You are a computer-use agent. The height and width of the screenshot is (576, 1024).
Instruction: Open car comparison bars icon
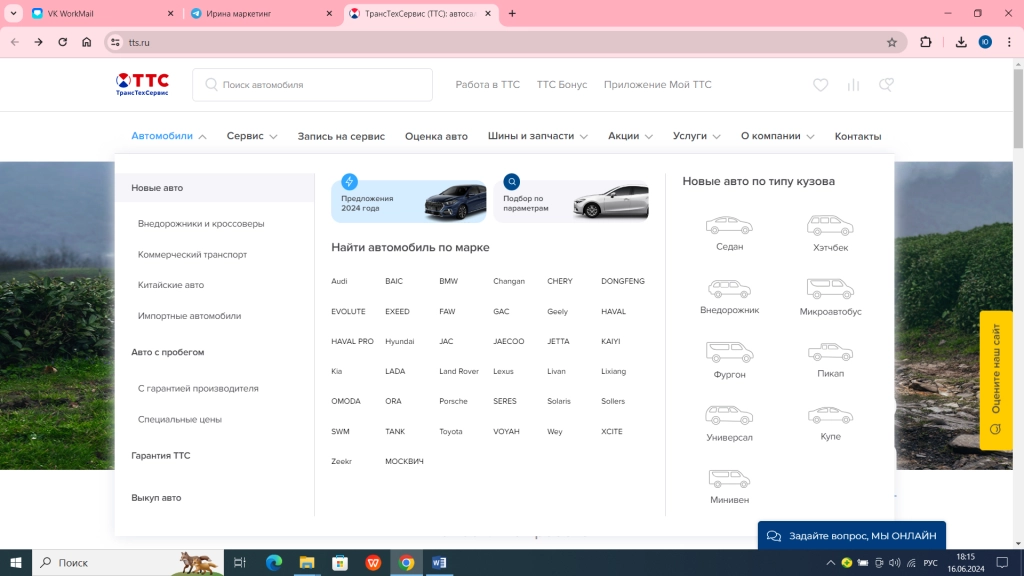[853, 85]
